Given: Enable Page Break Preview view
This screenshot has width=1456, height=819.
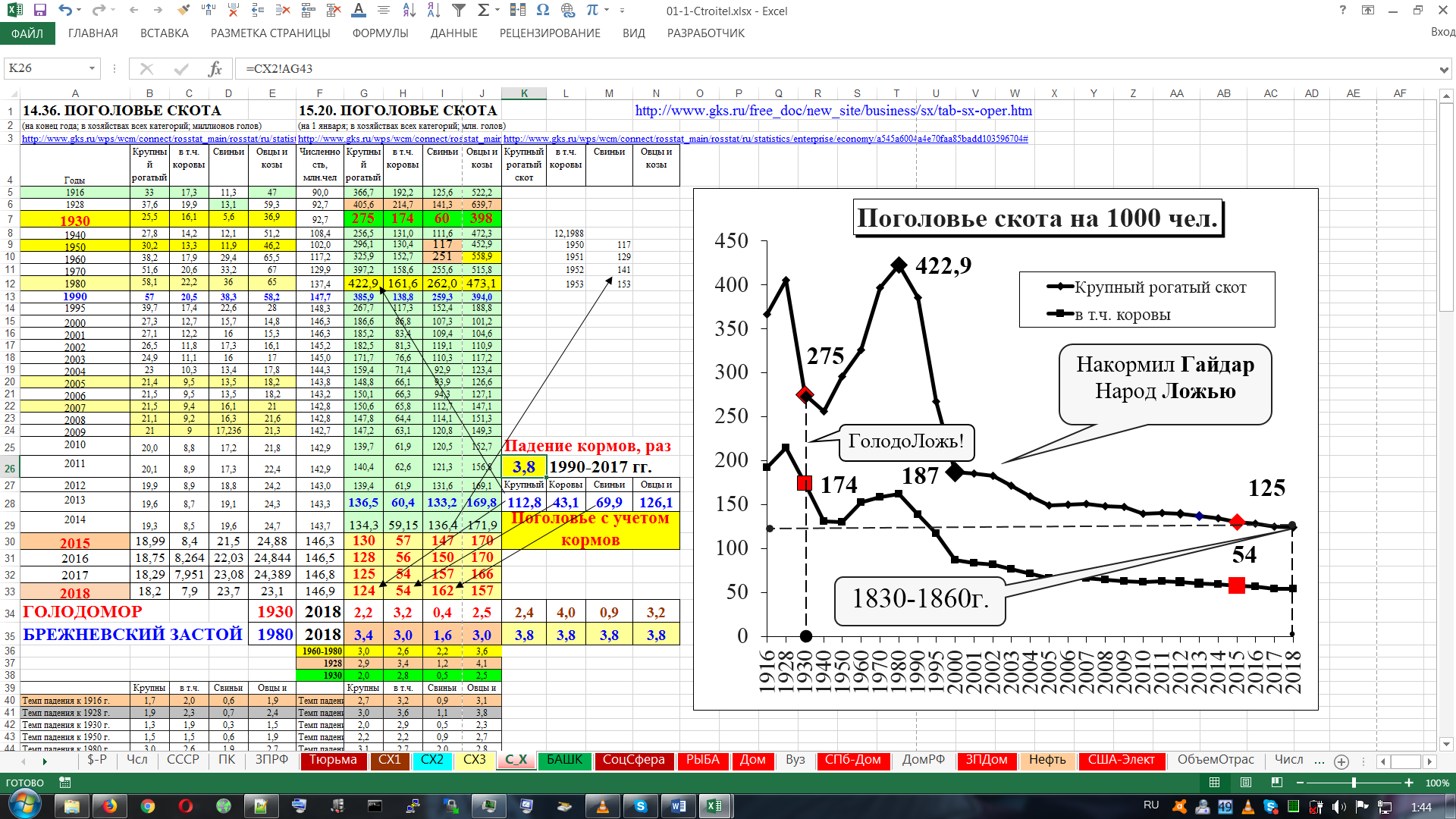Looking at the screenshot, I should (x=1277, y=783).
